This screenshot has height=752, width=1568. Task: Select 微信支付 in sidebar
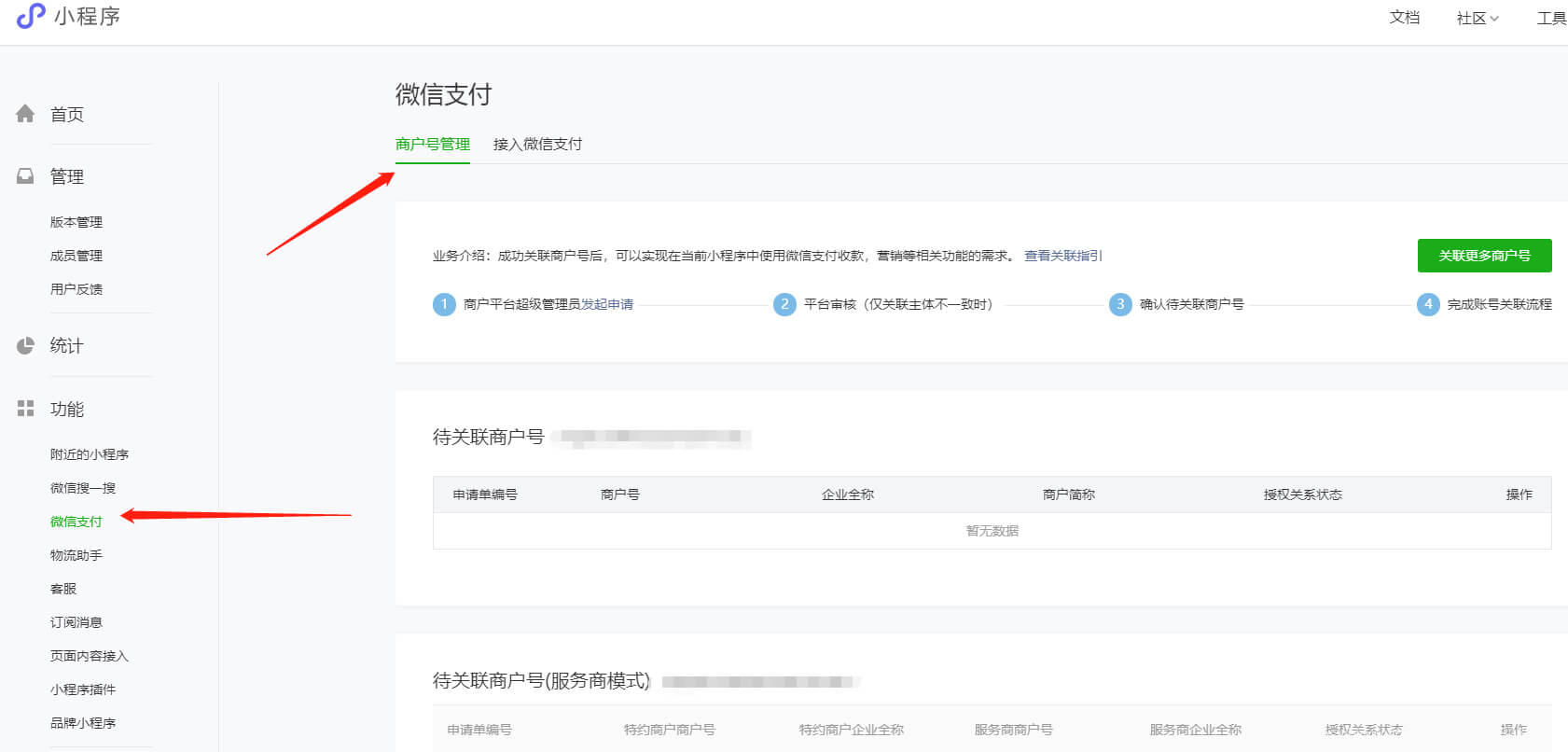pos(76,522)
